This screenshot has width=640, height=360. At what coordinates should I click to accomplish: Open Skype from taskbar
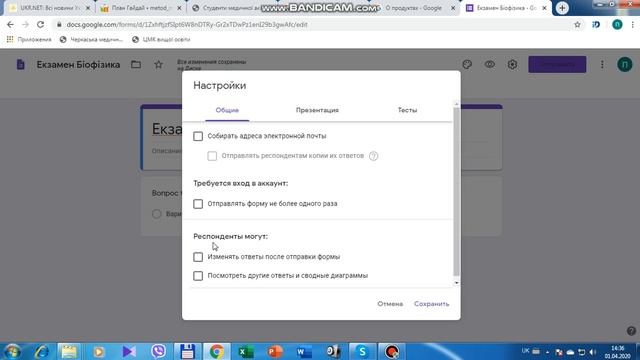(x=362, y=351)
